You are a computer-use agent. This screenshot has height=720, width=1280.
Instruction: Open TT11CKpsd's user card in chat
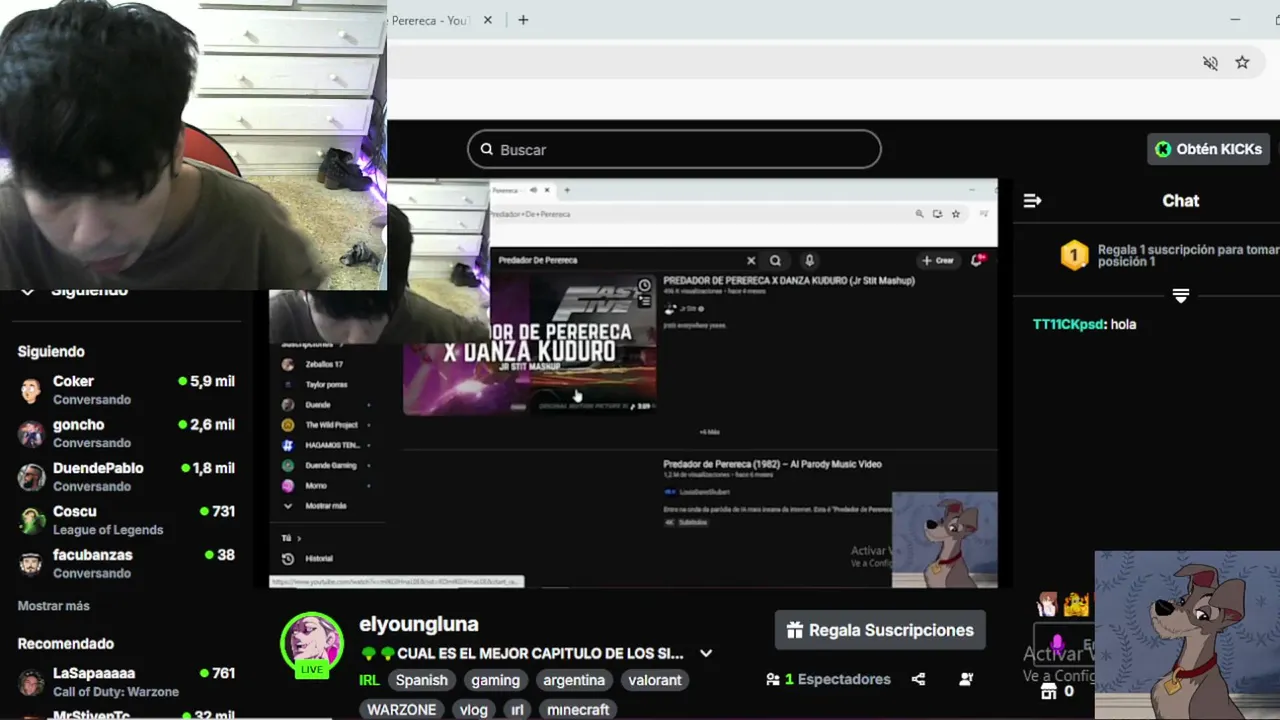pyautogui.click(x=1070, y=324)
